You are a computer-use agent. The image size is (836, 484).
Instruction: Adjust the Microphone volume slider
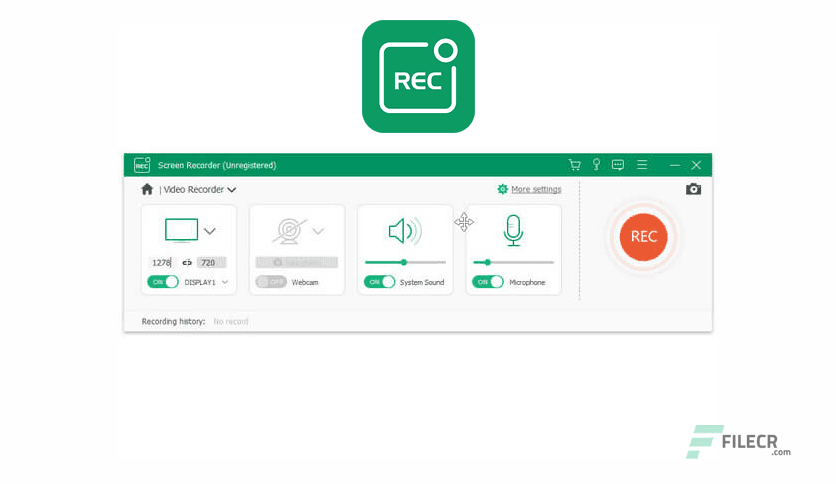pyautogui.click(x=513, y=262)
